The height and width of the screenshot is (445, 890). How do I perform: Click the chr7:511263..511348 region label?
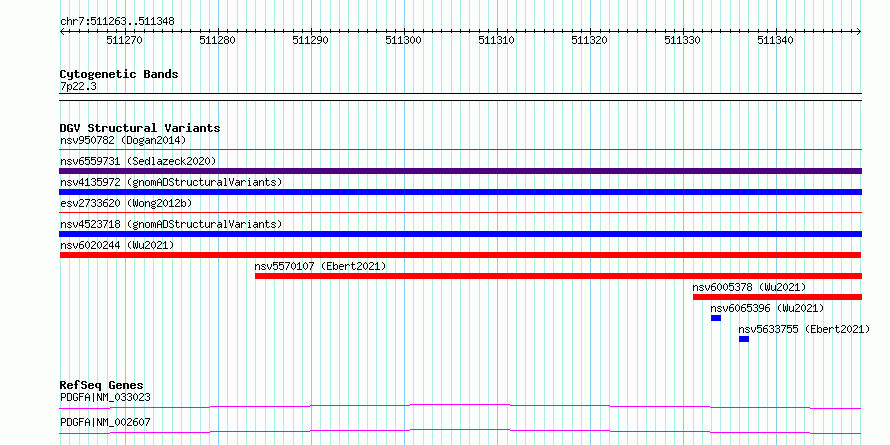[x=117, y=22]
